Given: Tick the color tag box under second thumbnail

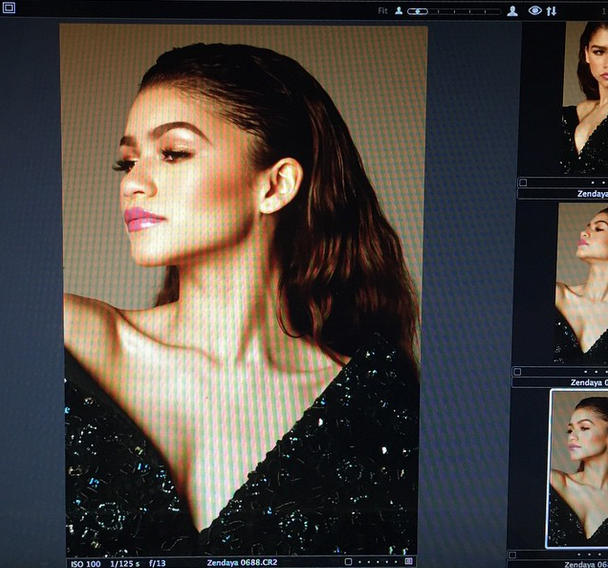Looking at the screenshot, I should pyautogui.click(x=518, y=371).
